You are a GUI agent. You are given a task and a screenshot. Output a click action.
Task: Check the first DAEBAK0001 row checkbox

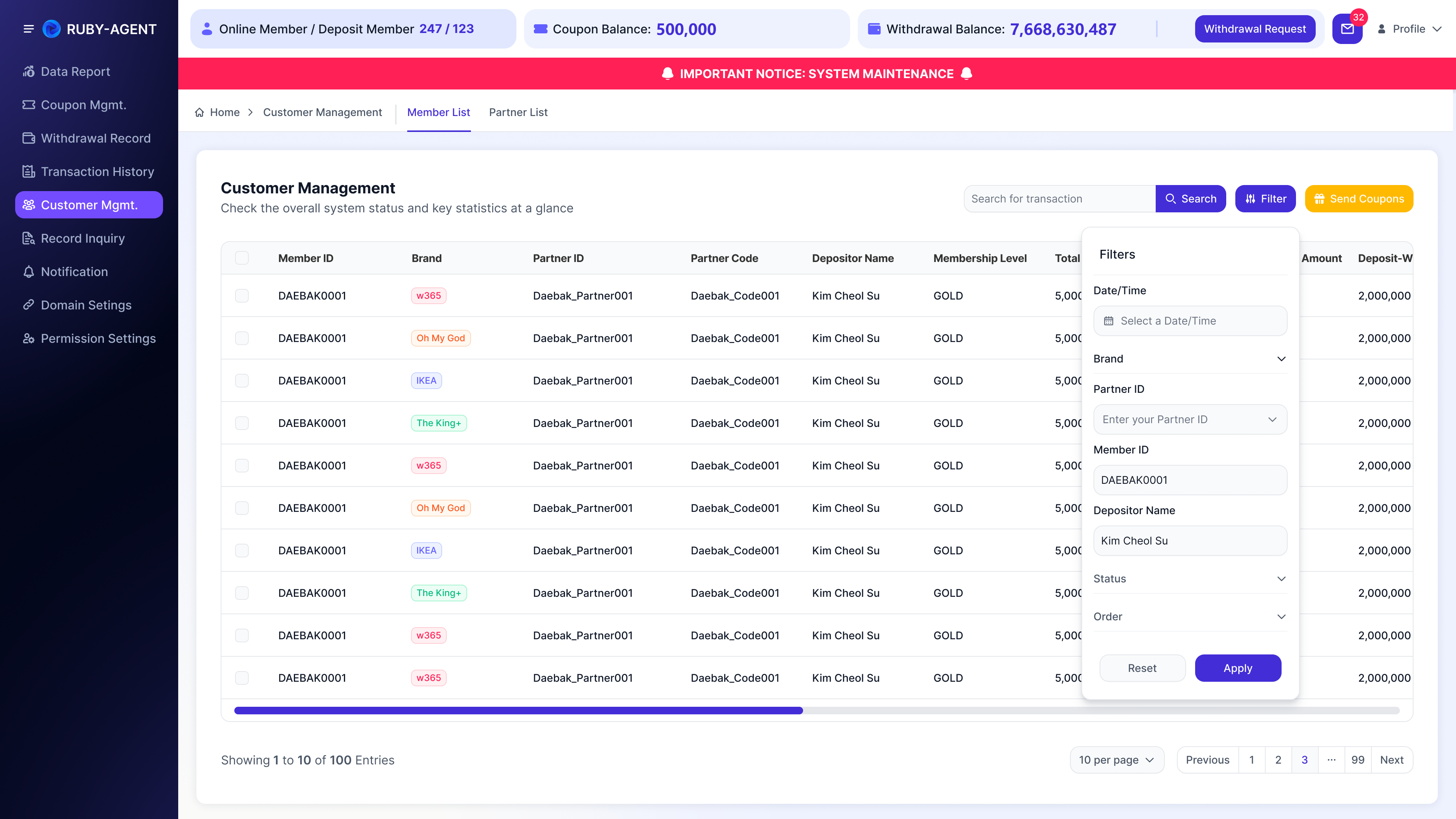[x=242, y=296]
